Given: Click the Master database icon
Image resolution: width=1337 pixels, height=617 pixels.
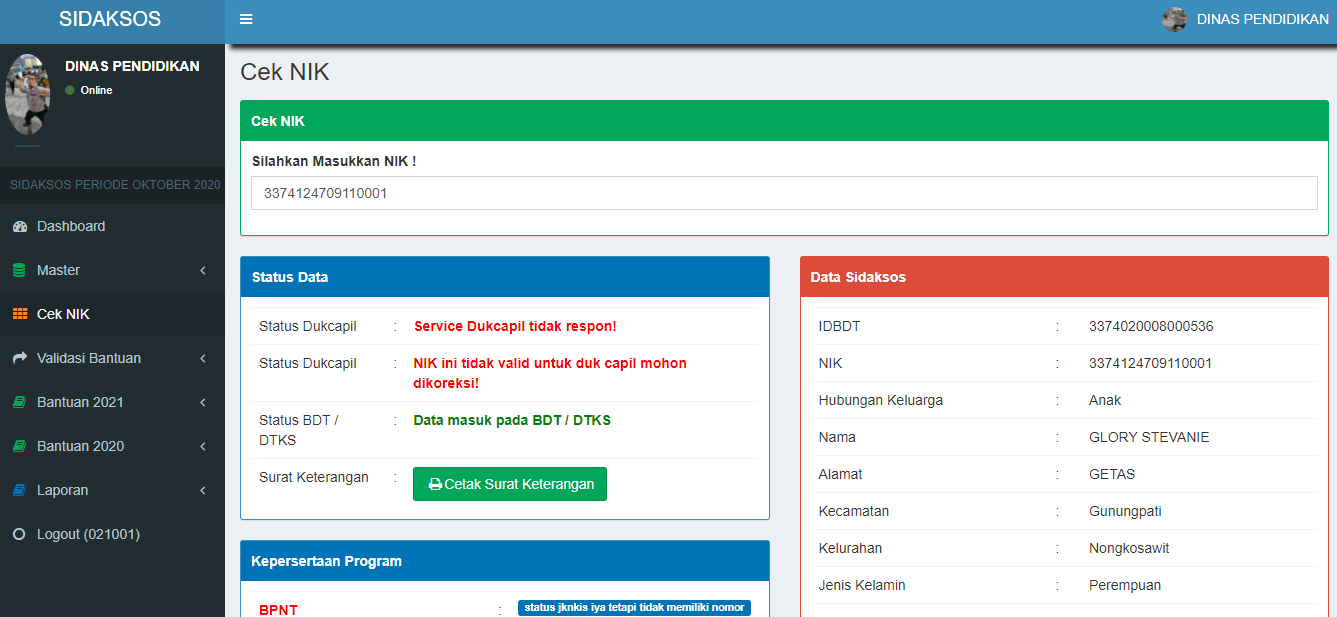Looking at the screenshot, I should click(19, 270).
